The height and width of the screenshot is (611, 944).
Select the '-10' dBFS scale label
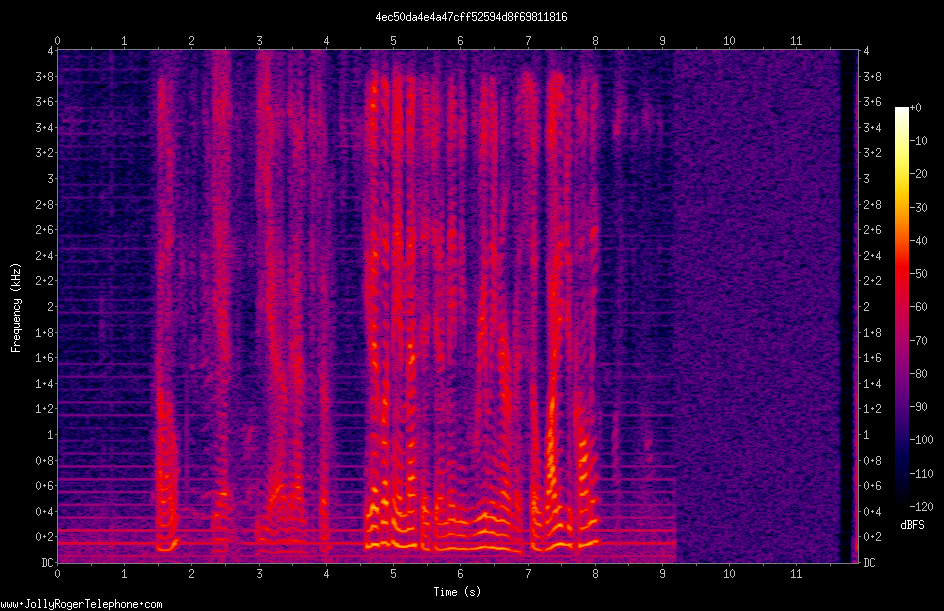[919, 141]
